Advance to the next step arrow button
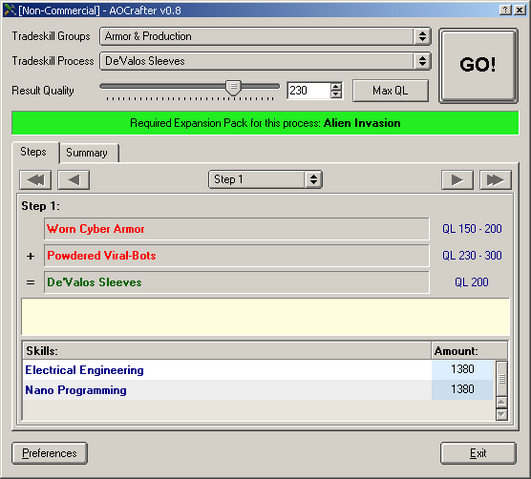Image resolution: width=531 pixels, height=479 pixels. [457, 180]
